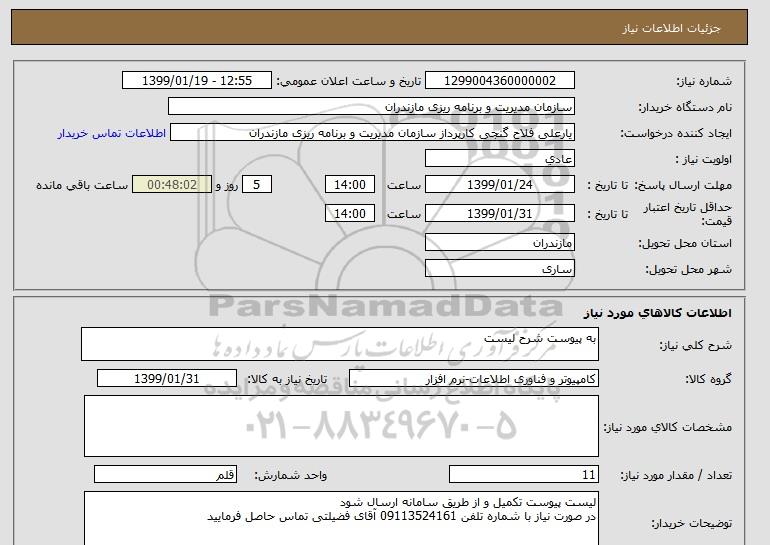Click the label نام دستگاه خریدار

click(685, 108)
